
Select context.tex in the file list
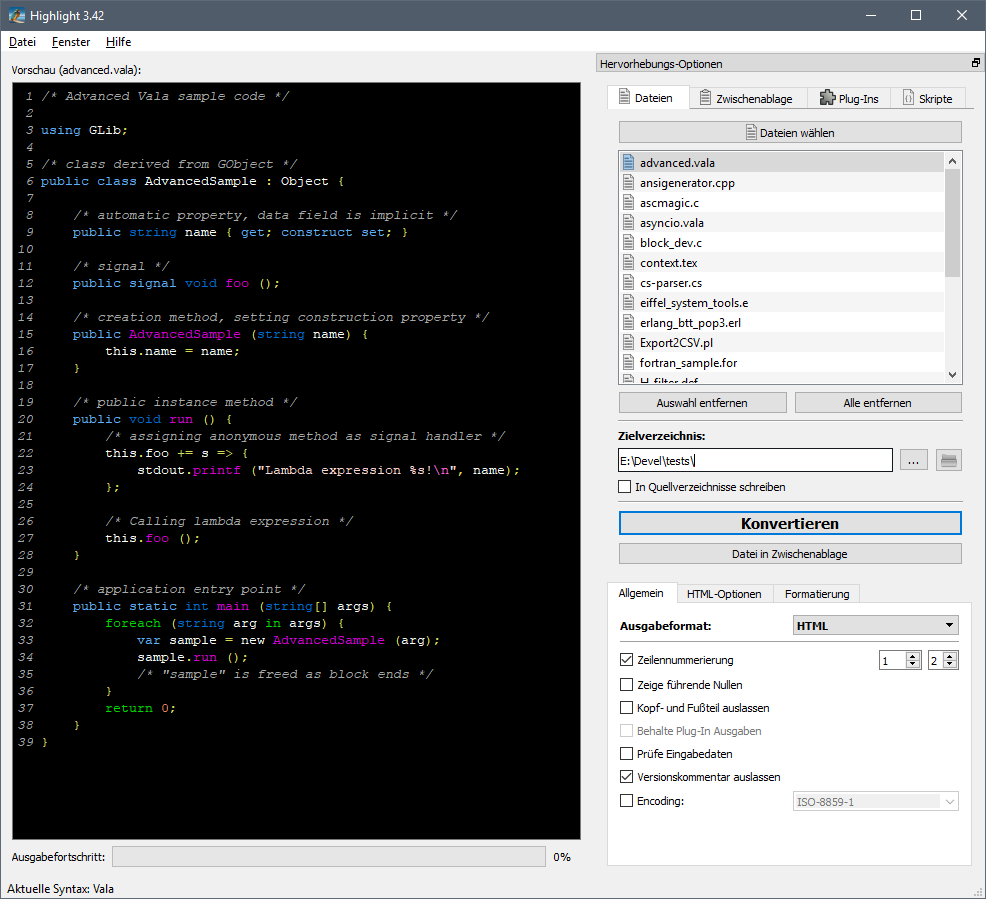pos(782,262)
